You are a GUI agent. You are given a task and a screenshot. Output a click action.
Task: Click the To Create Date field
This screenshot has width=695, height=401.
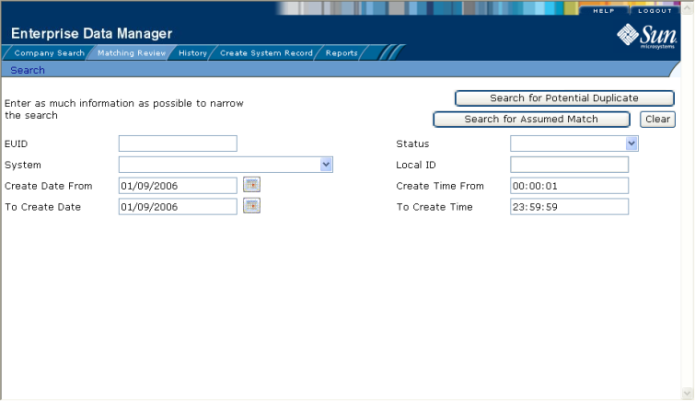click(x=178, y=206)
